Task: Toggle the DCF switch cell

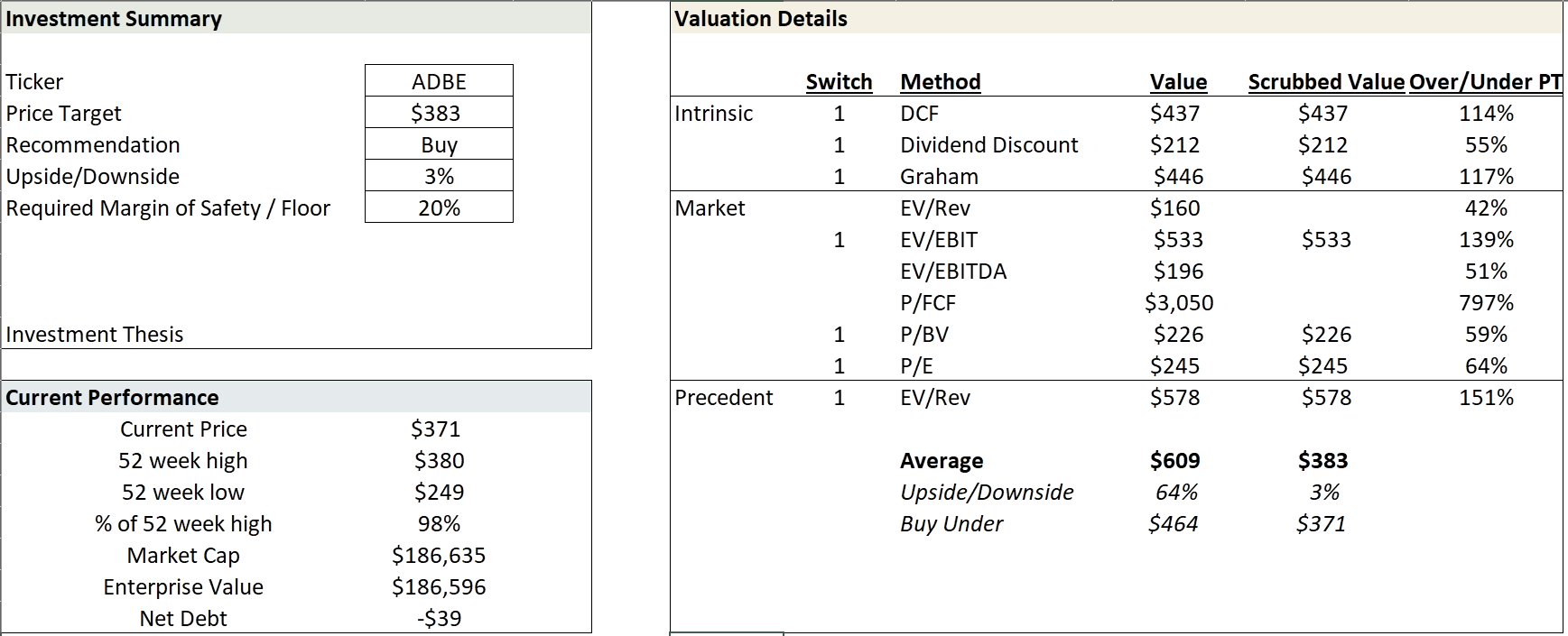Action: pos(839,113)
